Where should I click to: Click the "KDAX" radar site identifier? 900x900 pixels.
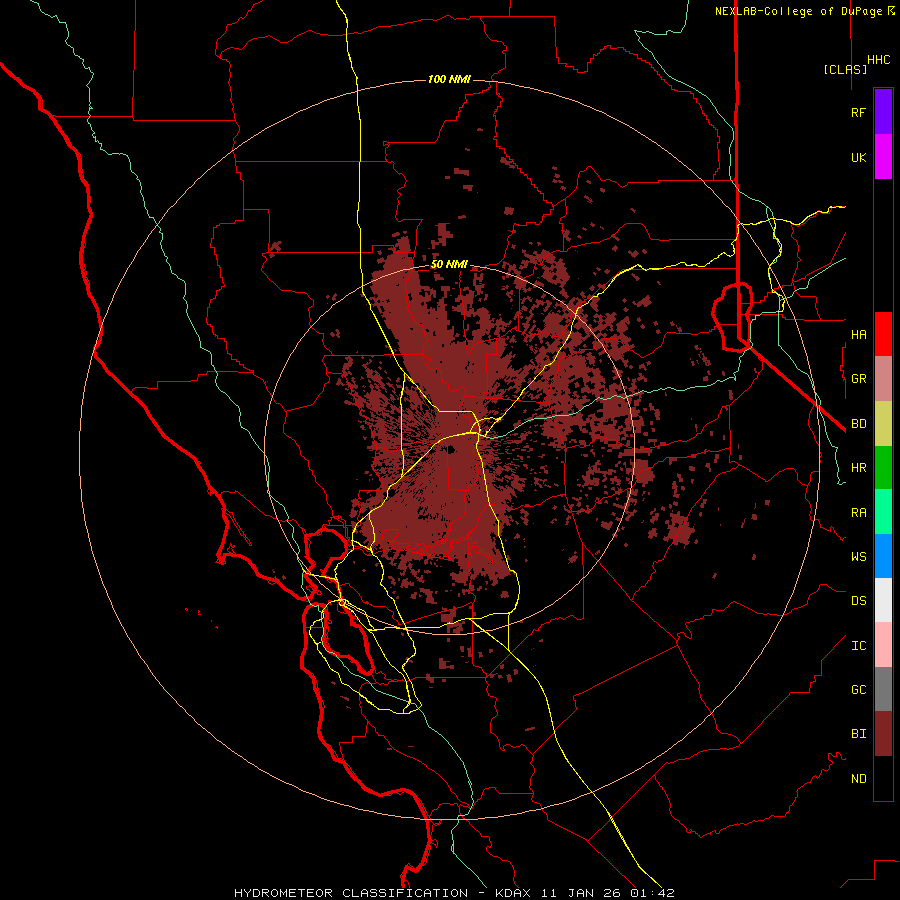(513, 893)
